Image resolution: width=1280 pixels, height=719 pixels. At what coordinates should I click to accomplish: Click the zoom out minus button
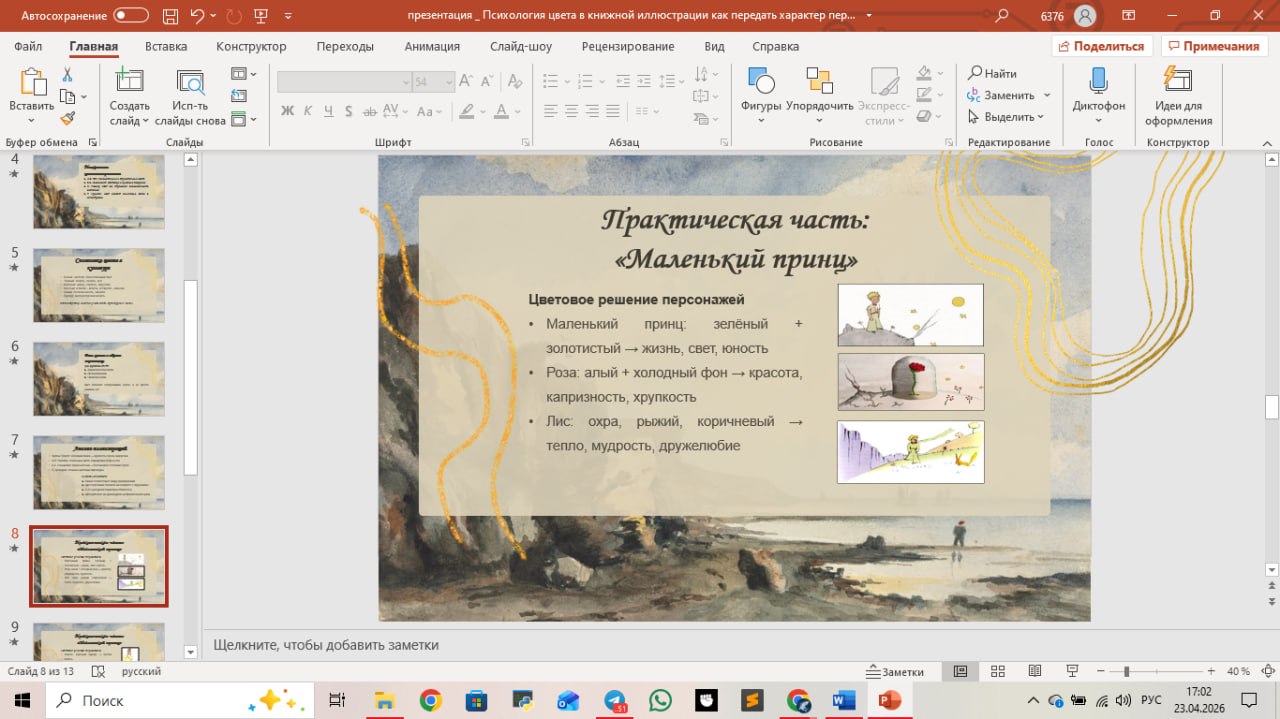tap(1099, 671)
